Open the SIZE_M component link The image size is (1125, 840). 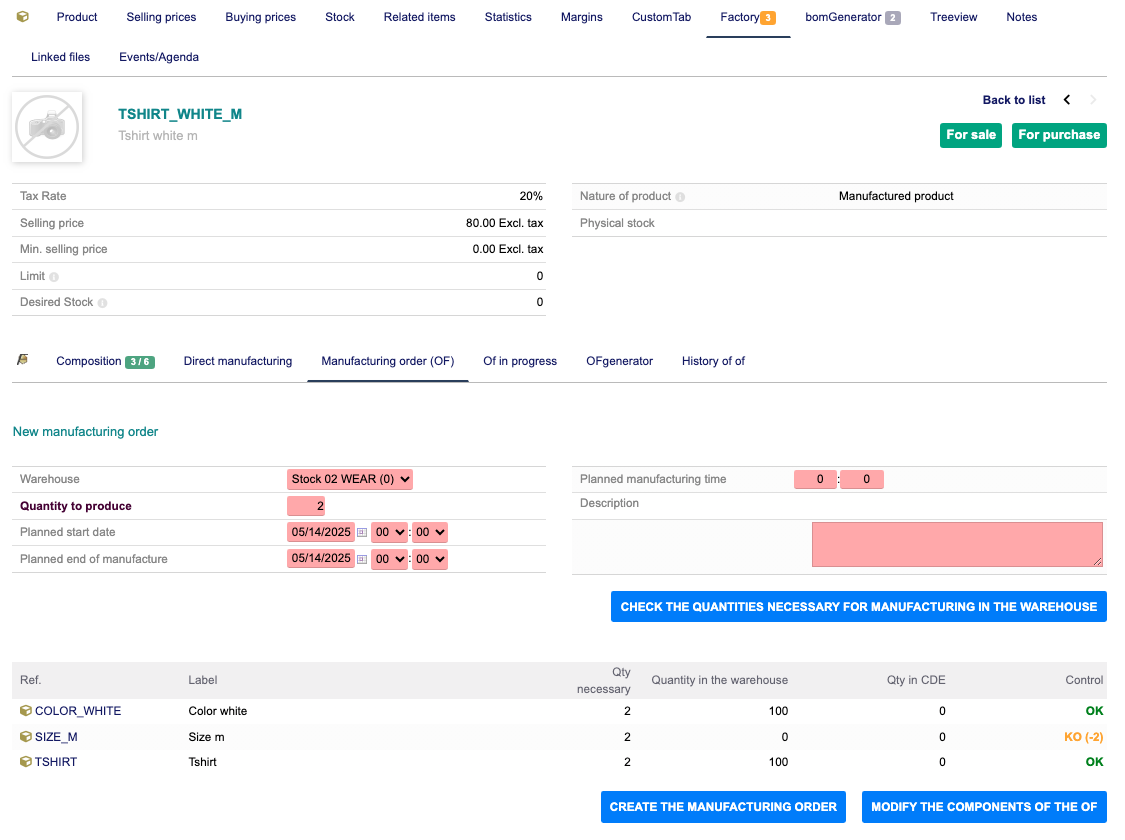(56, 737)
